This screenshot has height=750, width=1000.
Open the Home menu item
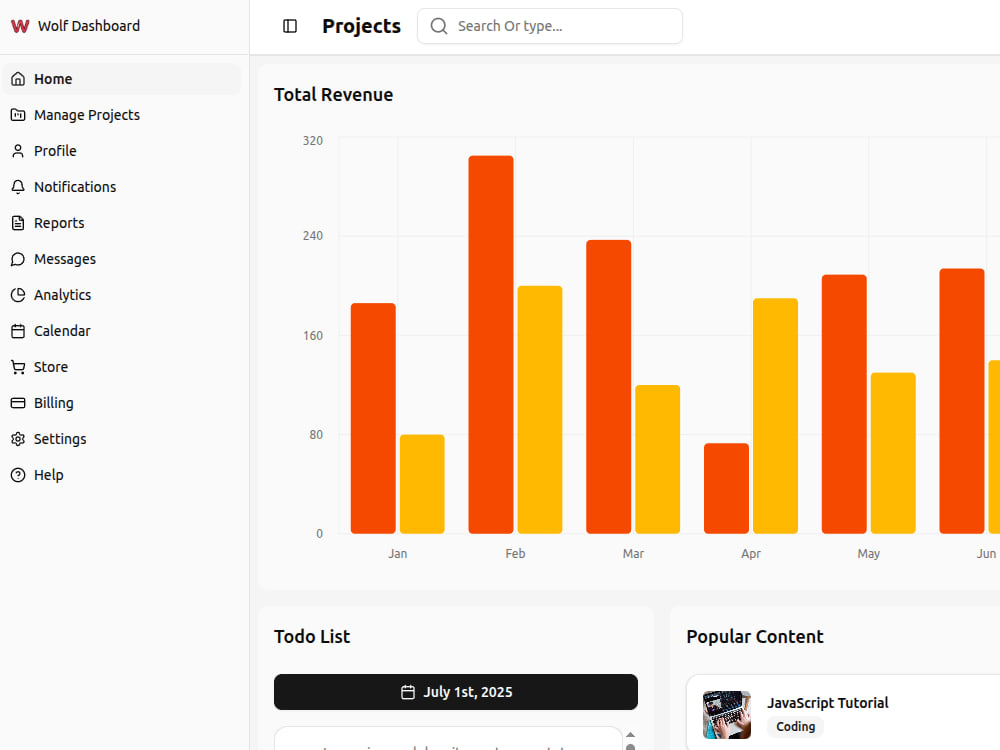click(122, 79)
